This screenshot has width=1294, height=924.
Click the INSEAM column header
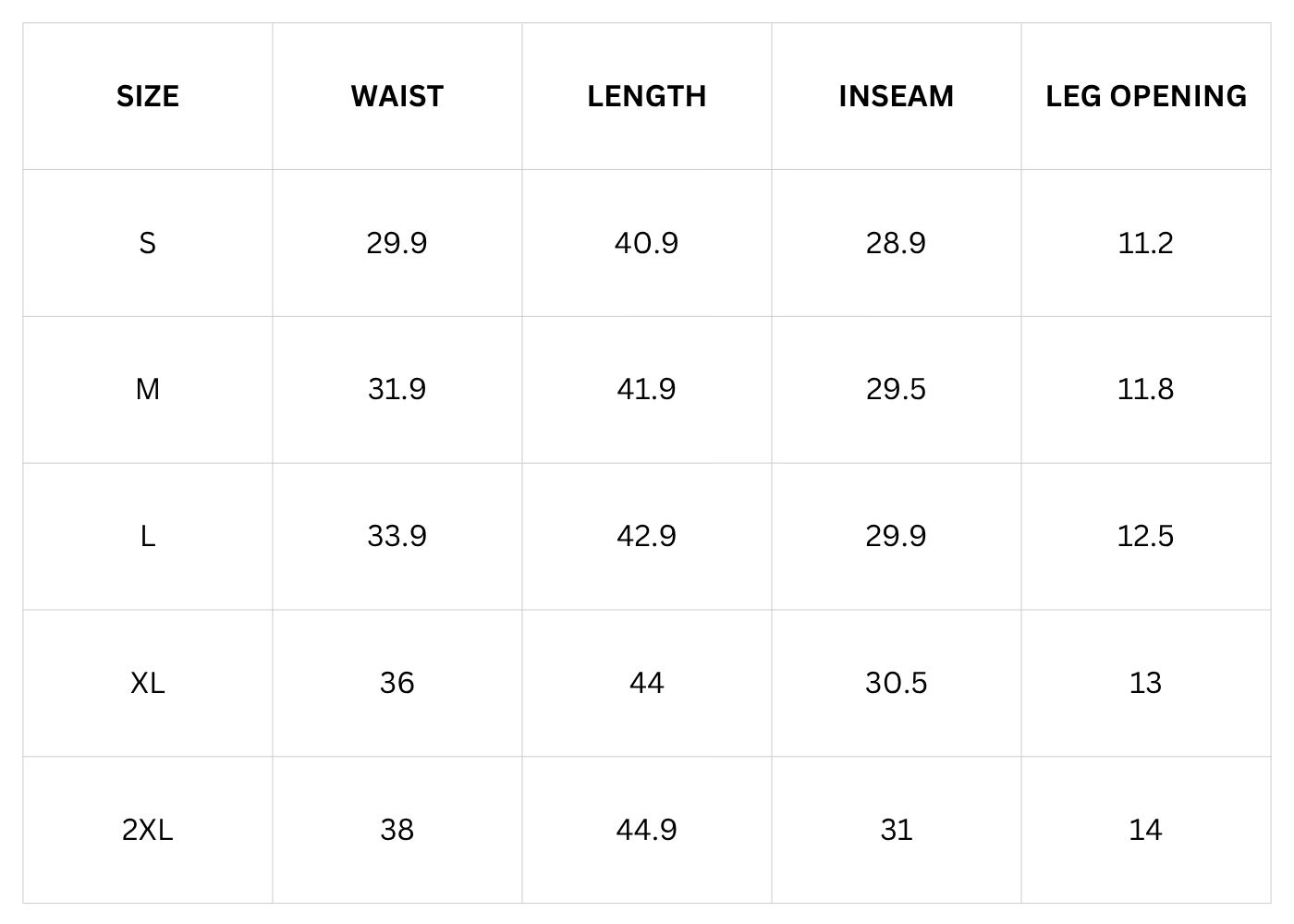[x=896, y=96]
